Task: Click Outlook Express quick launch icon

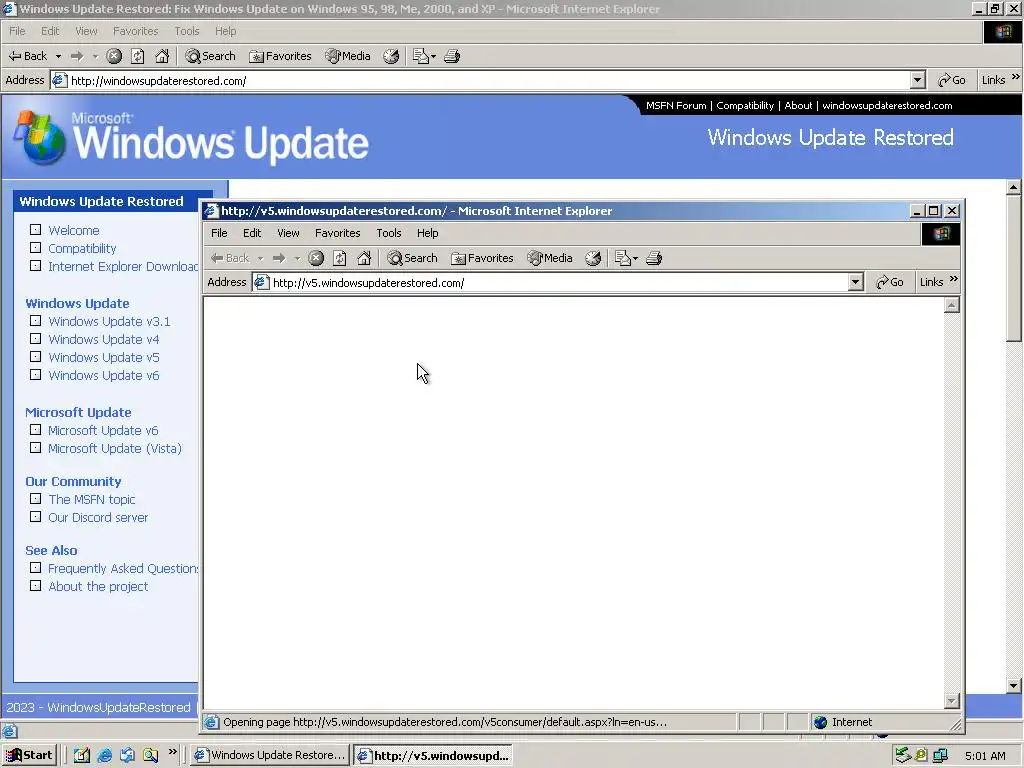Action: click(x=127, y=756)
